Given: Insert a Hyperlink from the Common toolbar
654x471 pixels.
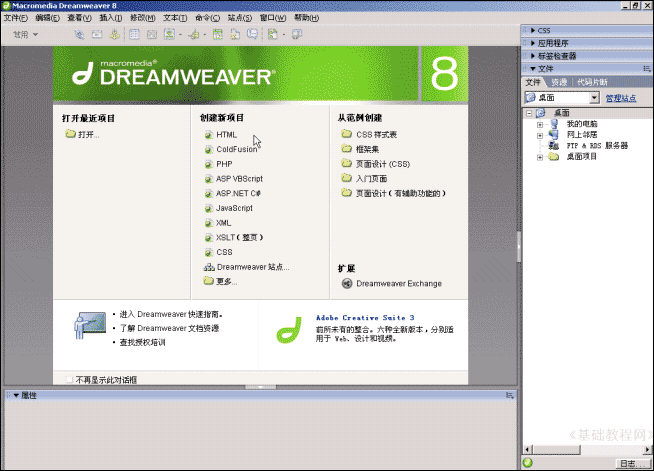Looking at the screenshot, I should pos(79,35).
